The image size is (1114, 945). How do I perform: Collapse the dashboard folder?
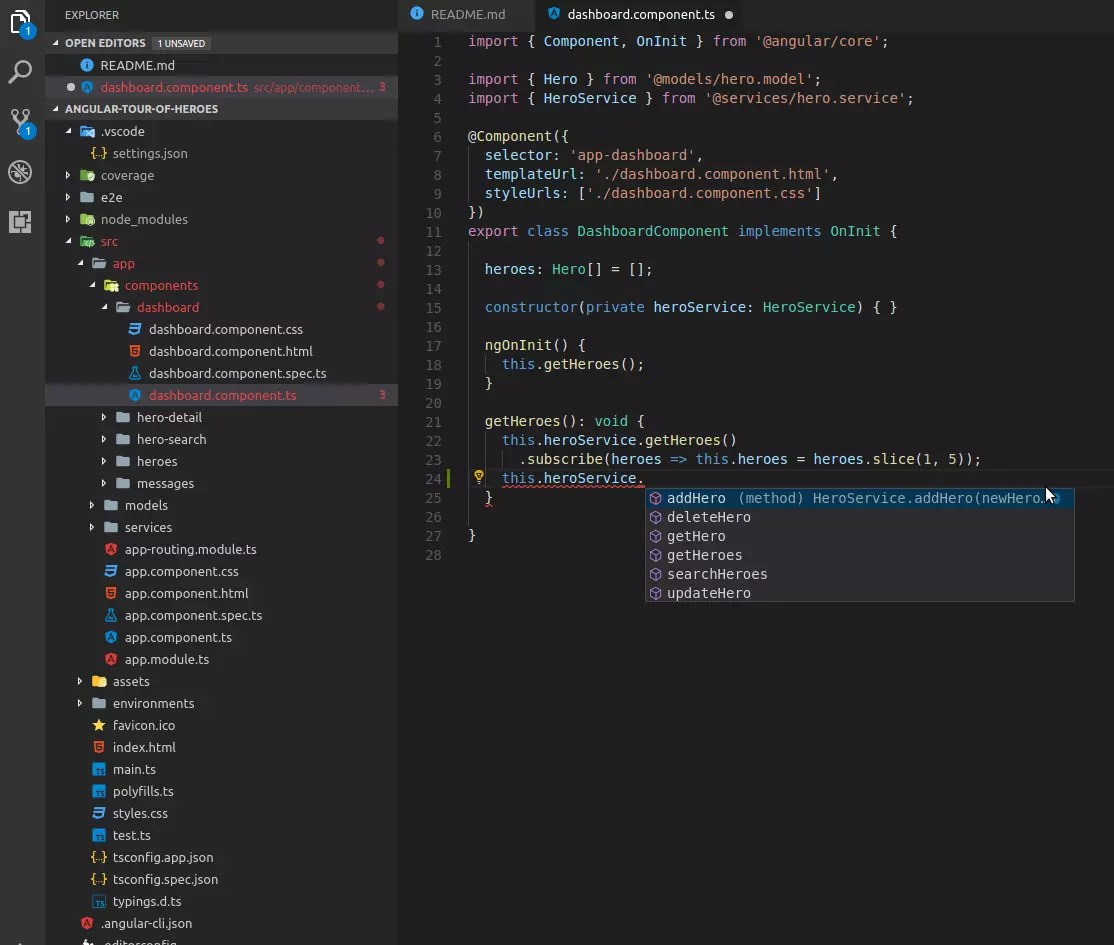point(104,307)
